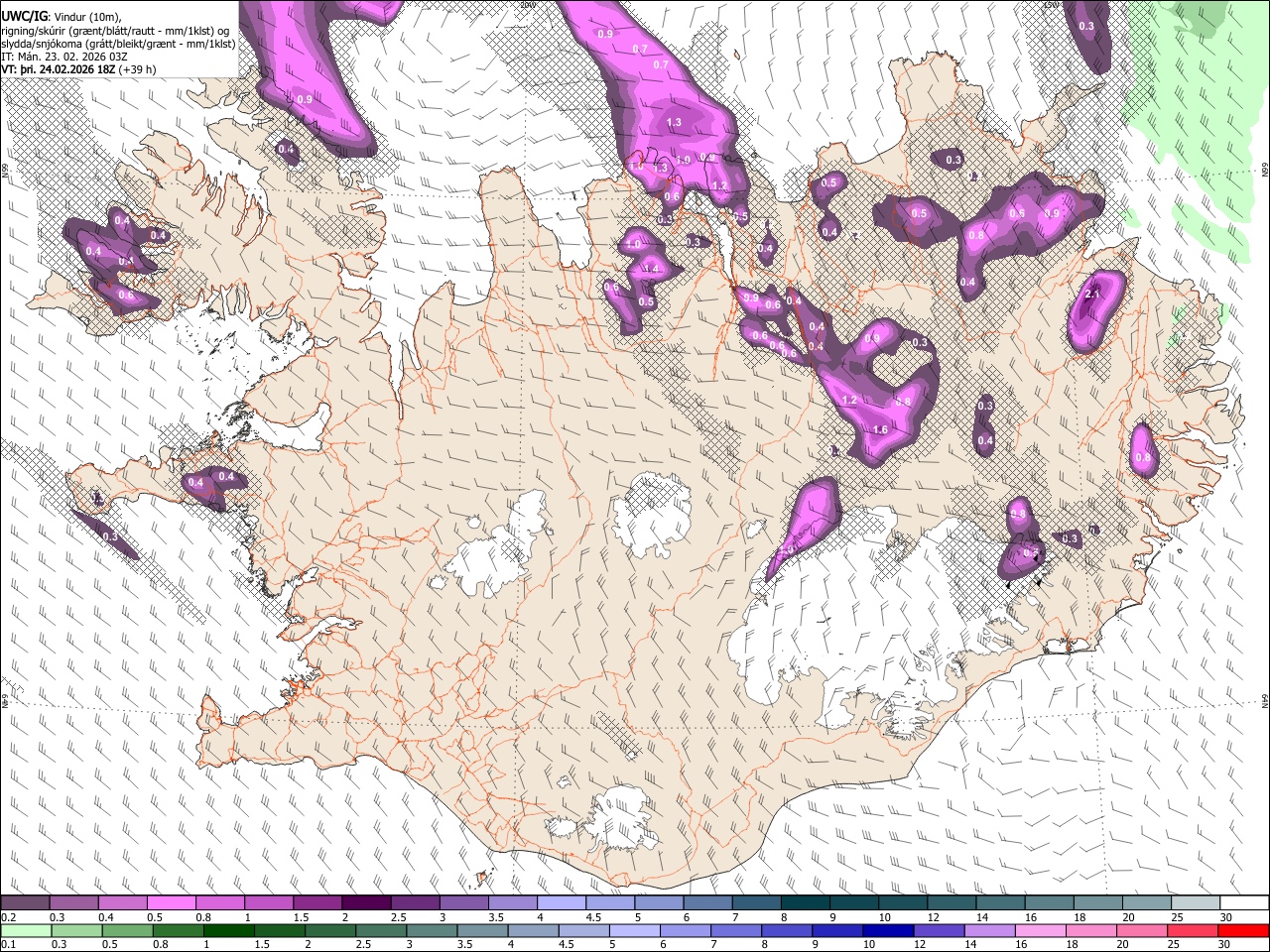The width and height of the screenshot is (1270, 952).
Task: Pick the dark green 1–1.5 swatch, lower legend row
Action: [x=229, y=930]
